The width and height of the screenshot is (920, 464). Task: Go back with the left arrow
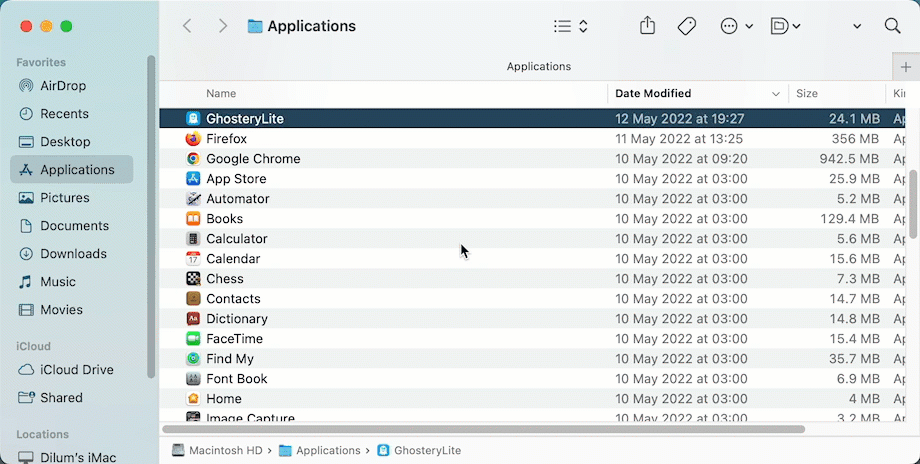[187, 26]
